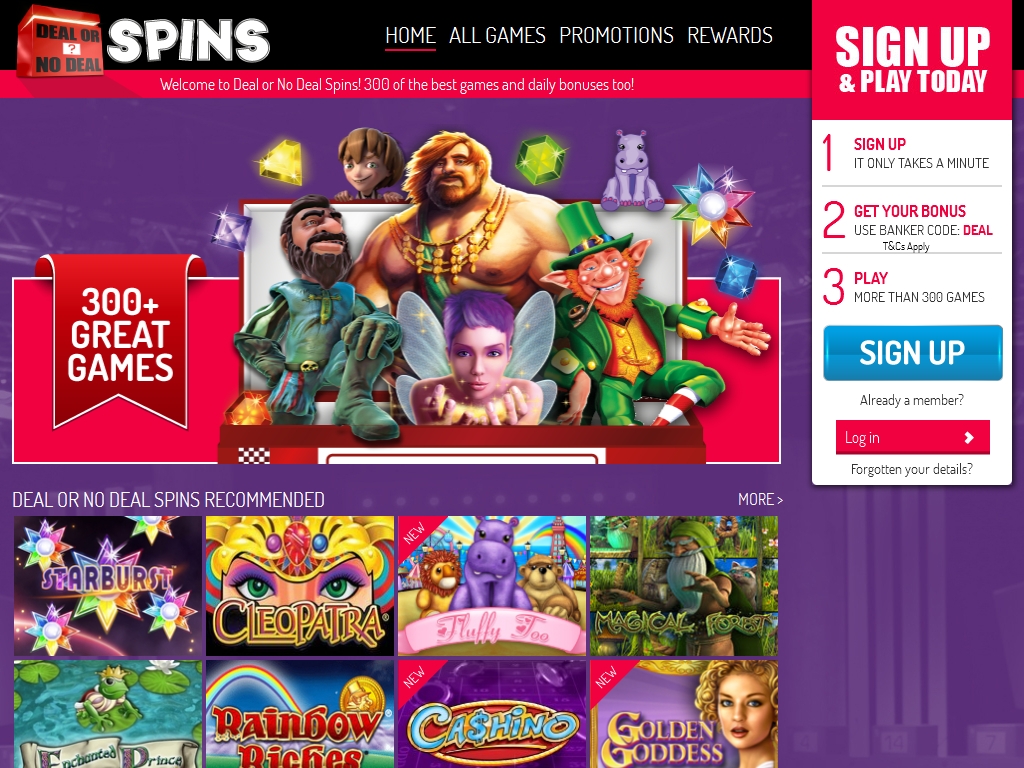Expand the More recommended games link
The width and height of the screenshot is (1024, 768).
(760, 499)
